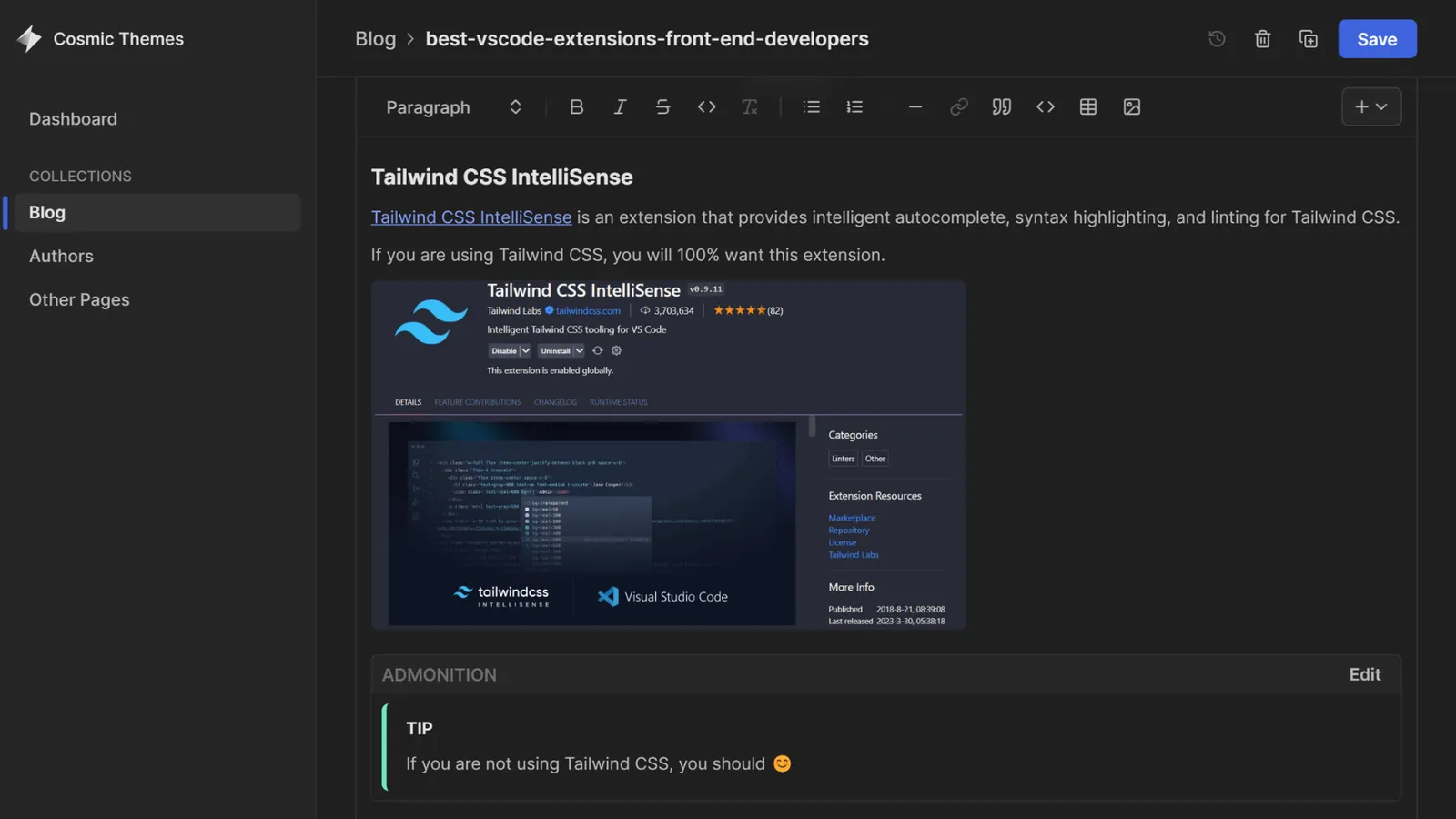Open the Paragraph style dropdown

tap(453, 107)
